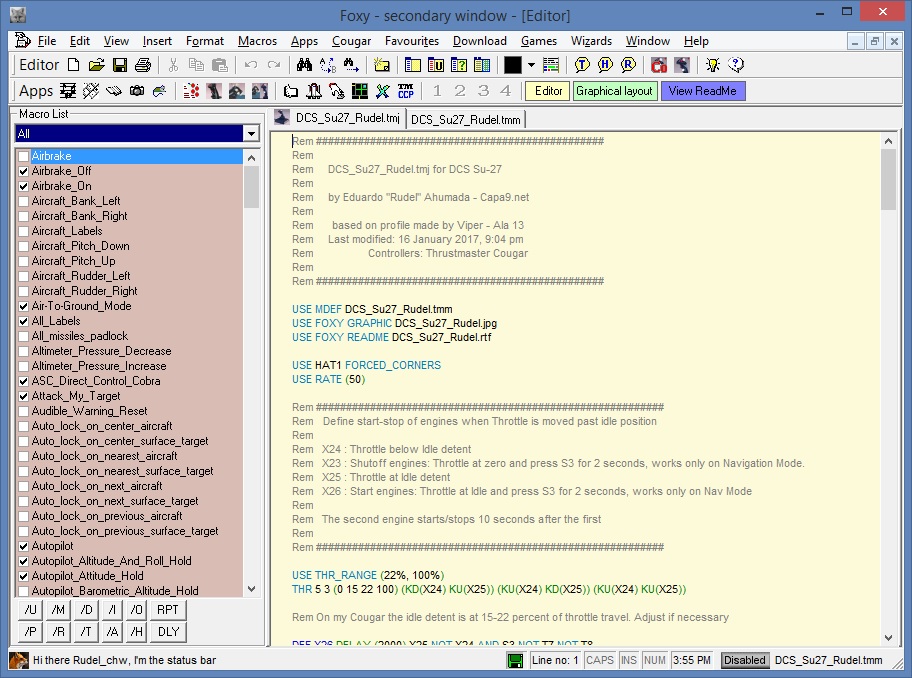Viewport: 912px width, 678px height.
Task: Click the Print icon
Action: point(142,65)
